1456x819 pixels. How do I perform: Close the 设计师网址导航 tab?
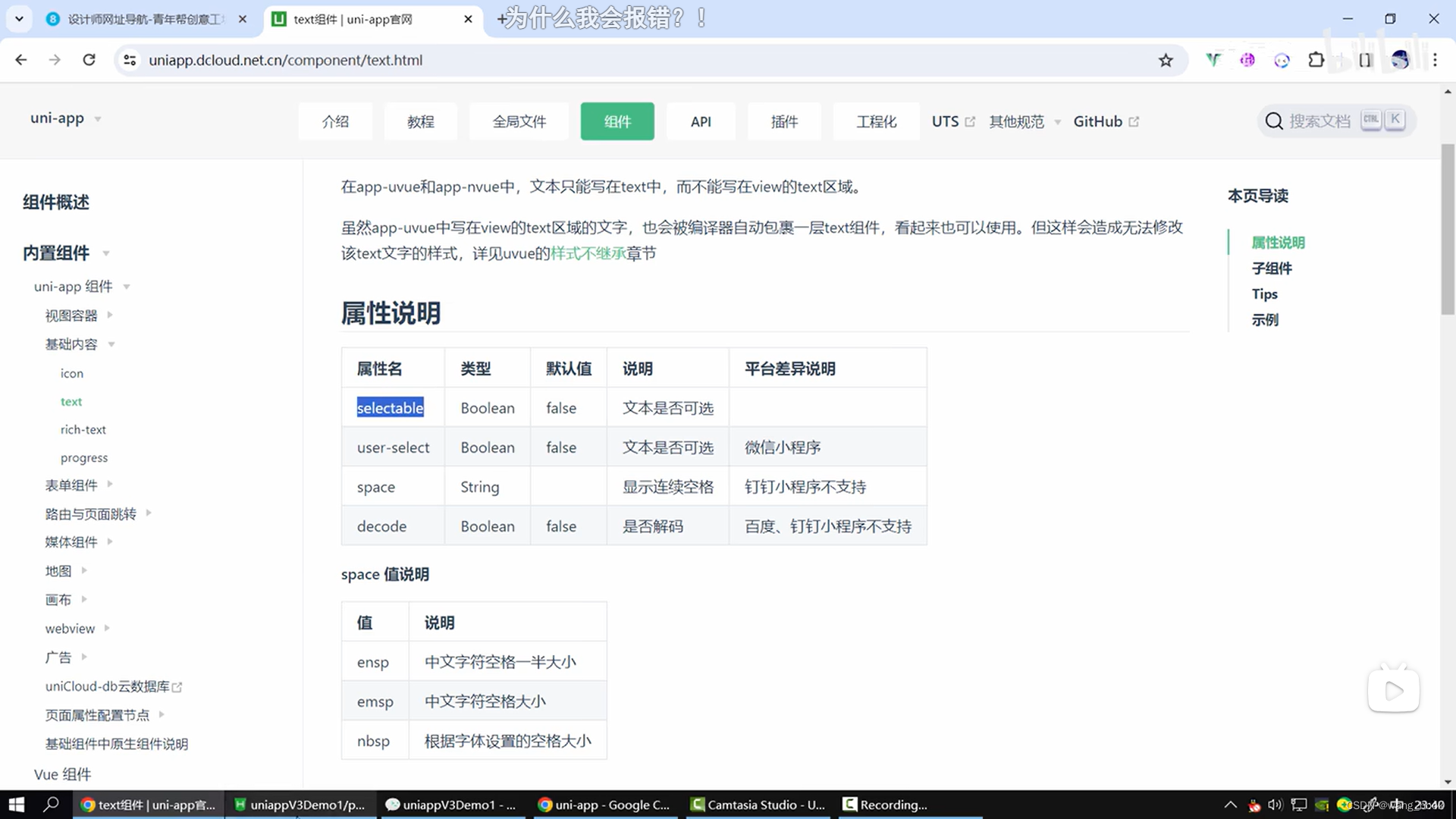point(242,19)
